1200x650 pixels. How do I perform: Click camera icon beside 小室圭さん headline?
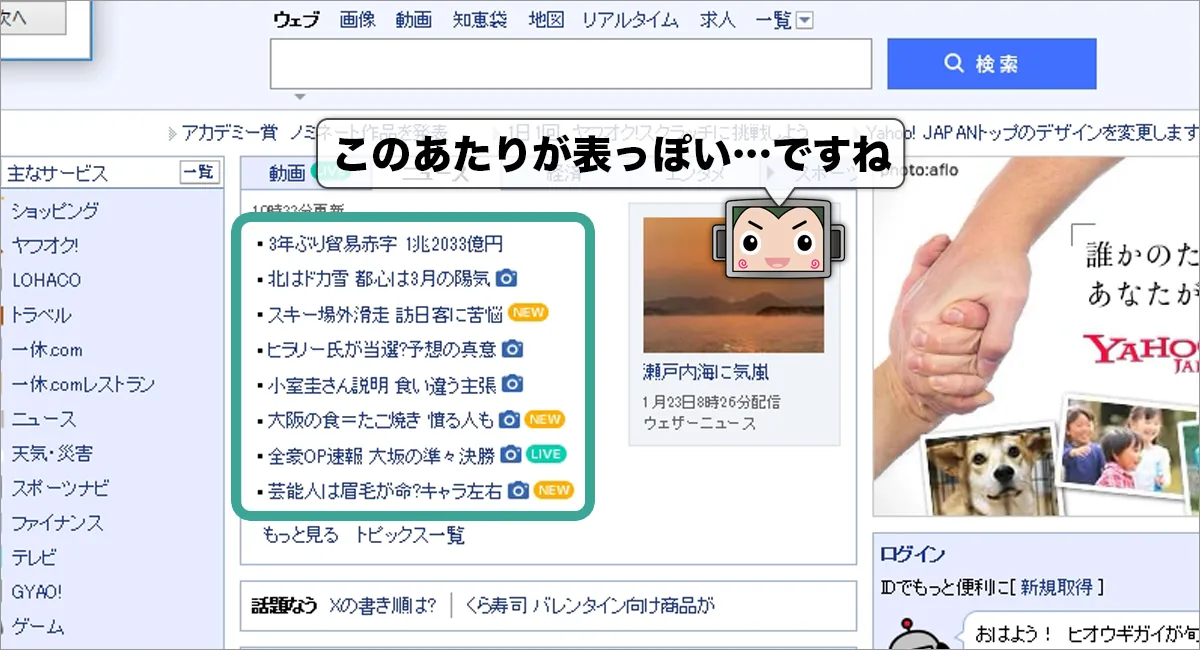(512, 384)
